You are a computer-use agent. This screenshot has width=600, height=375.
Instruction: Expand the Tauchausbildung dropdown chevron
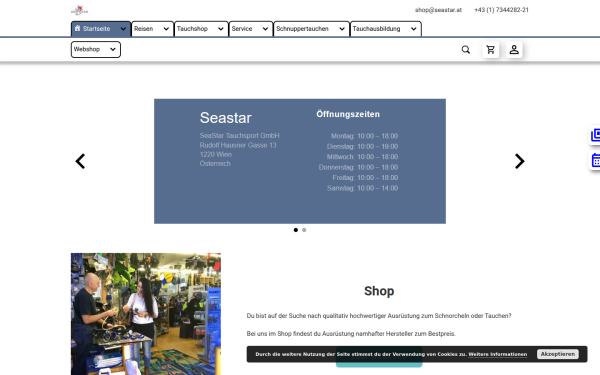click(x=414, y=29)
